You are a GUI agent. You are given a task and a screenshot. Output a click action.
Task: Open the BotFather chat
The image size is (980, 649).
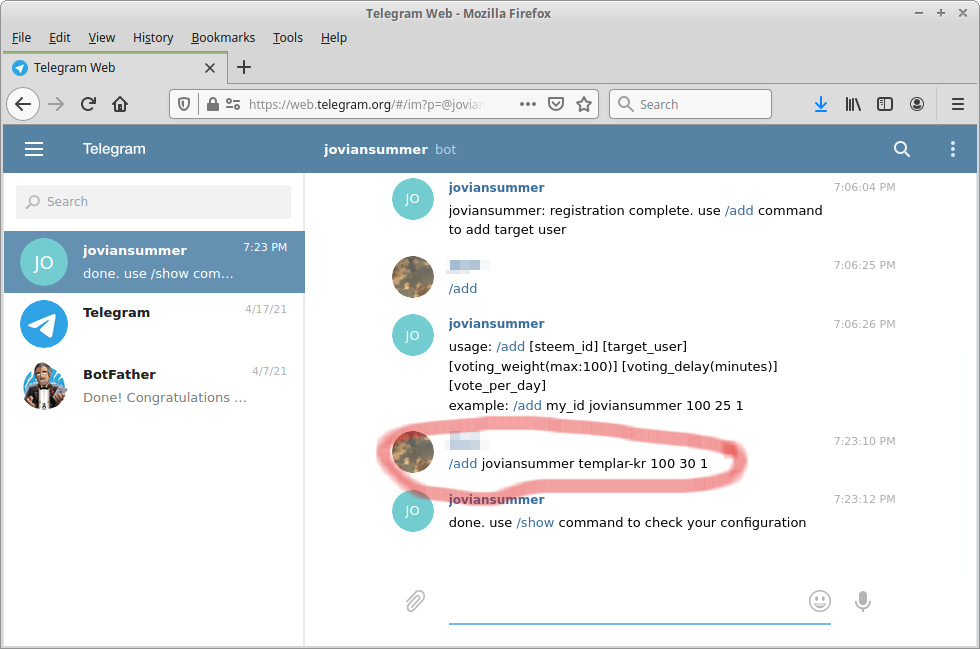[154, 386]
